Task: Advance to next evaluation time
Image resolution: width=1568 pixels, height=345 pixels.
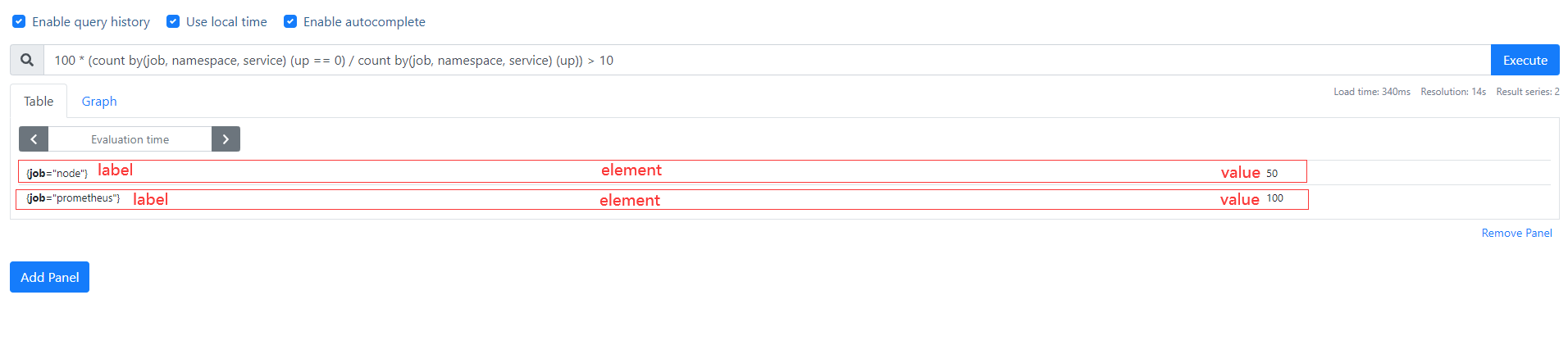Action: click(x=226, y=139)
